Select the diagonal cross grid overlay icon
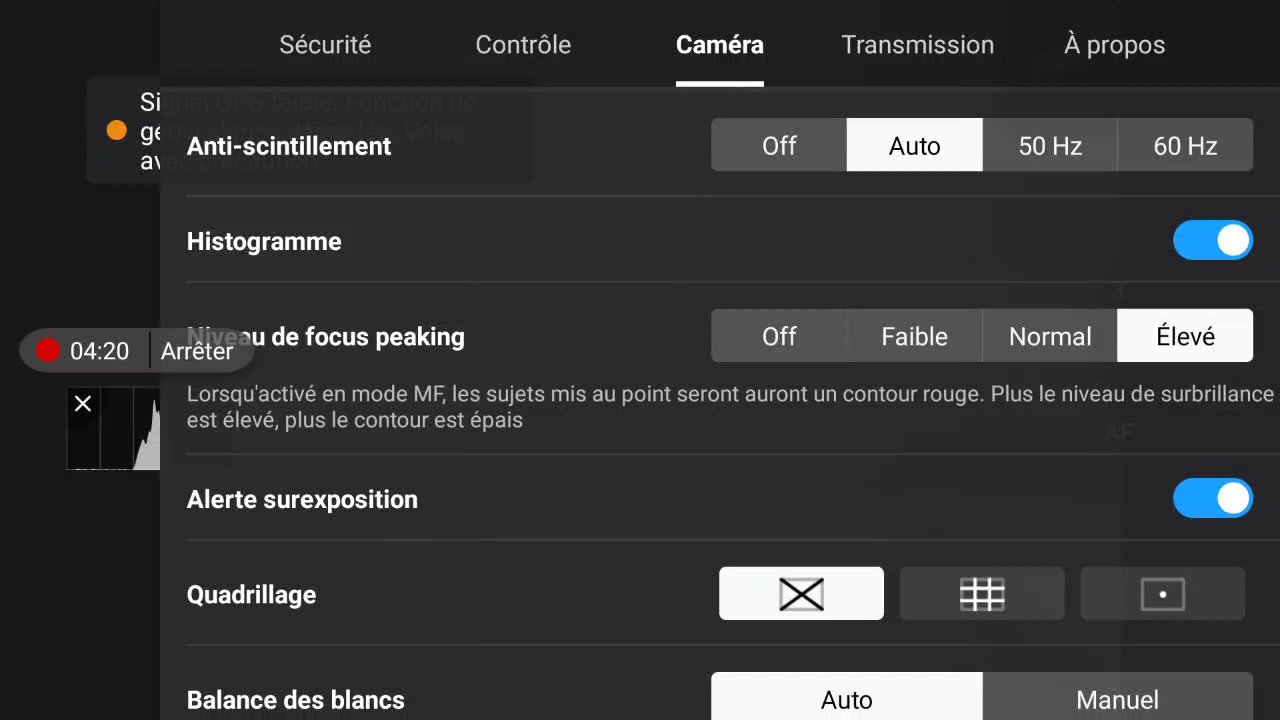1280x720 pixels. point(801,594)
